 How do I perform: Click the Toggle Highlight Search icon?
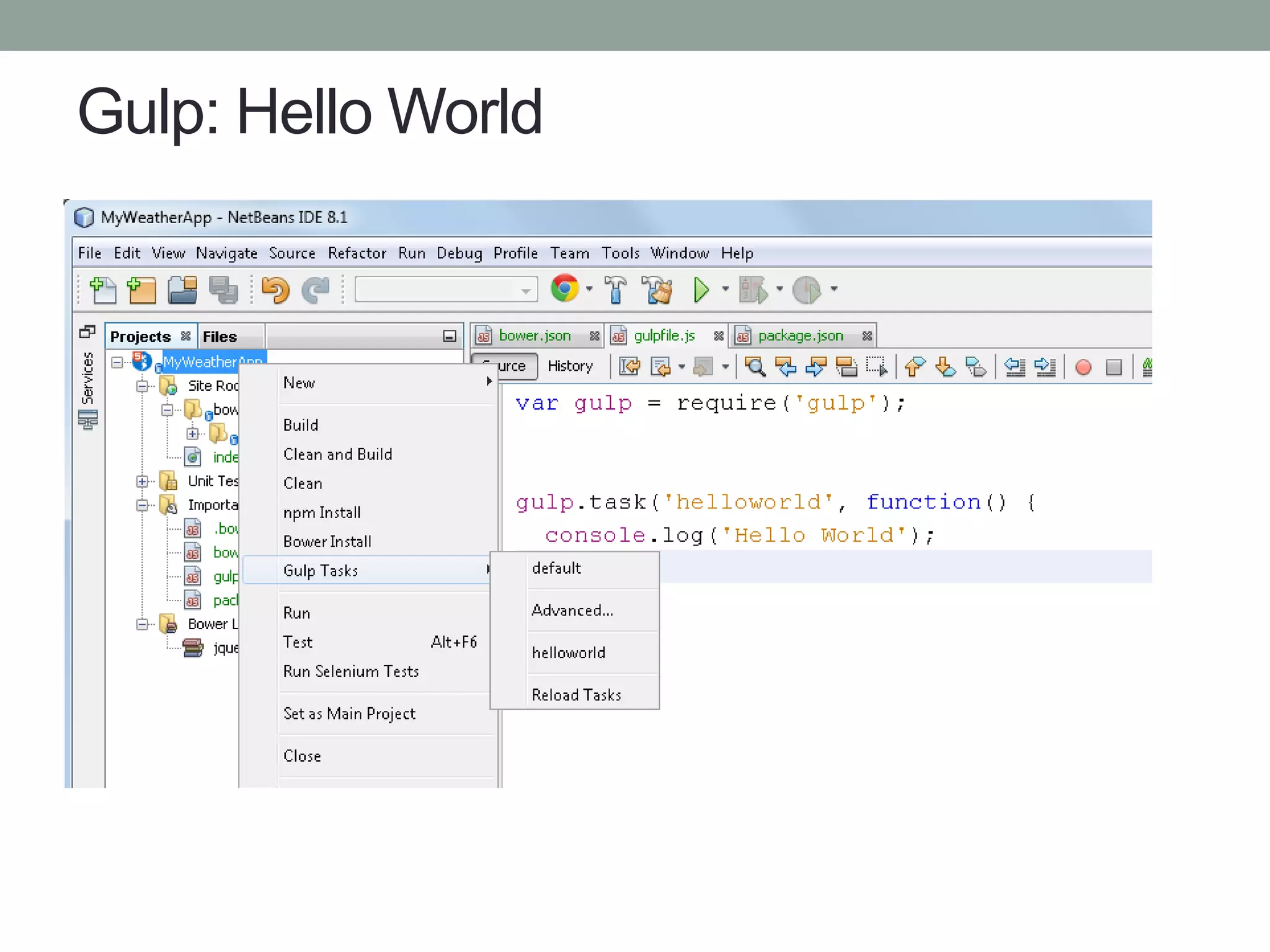[x=846, y=367]
